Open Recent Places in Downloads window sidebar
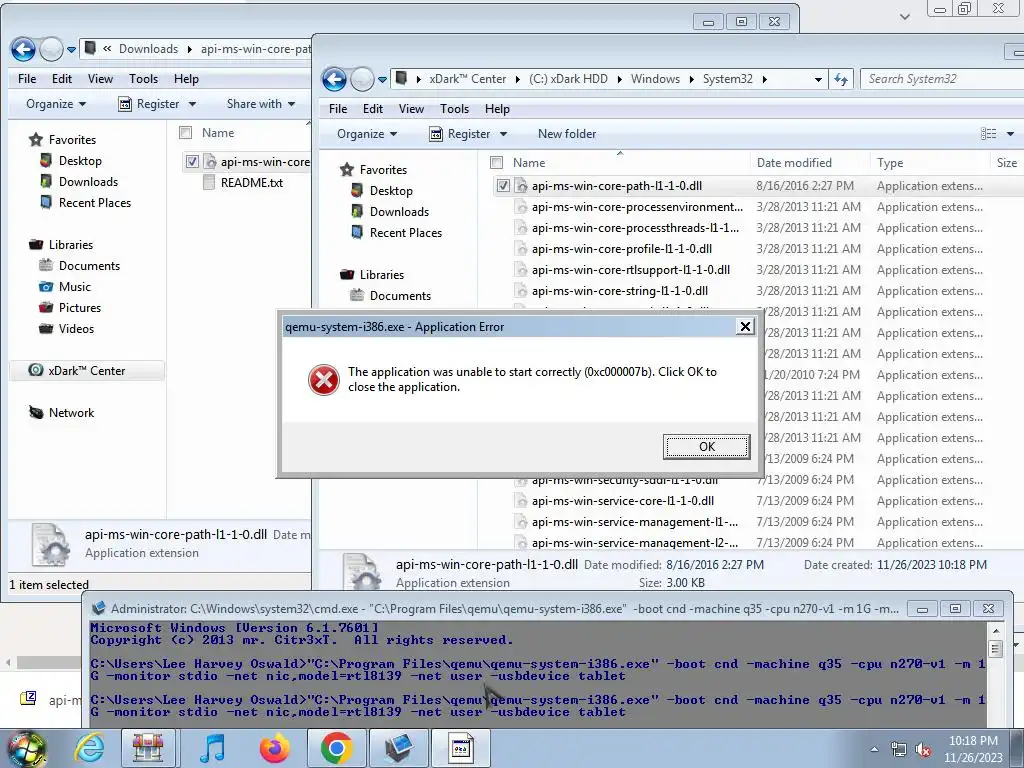Image resolution: width=1024 pixels, height=768 pixels. click(x=95, y=202)
